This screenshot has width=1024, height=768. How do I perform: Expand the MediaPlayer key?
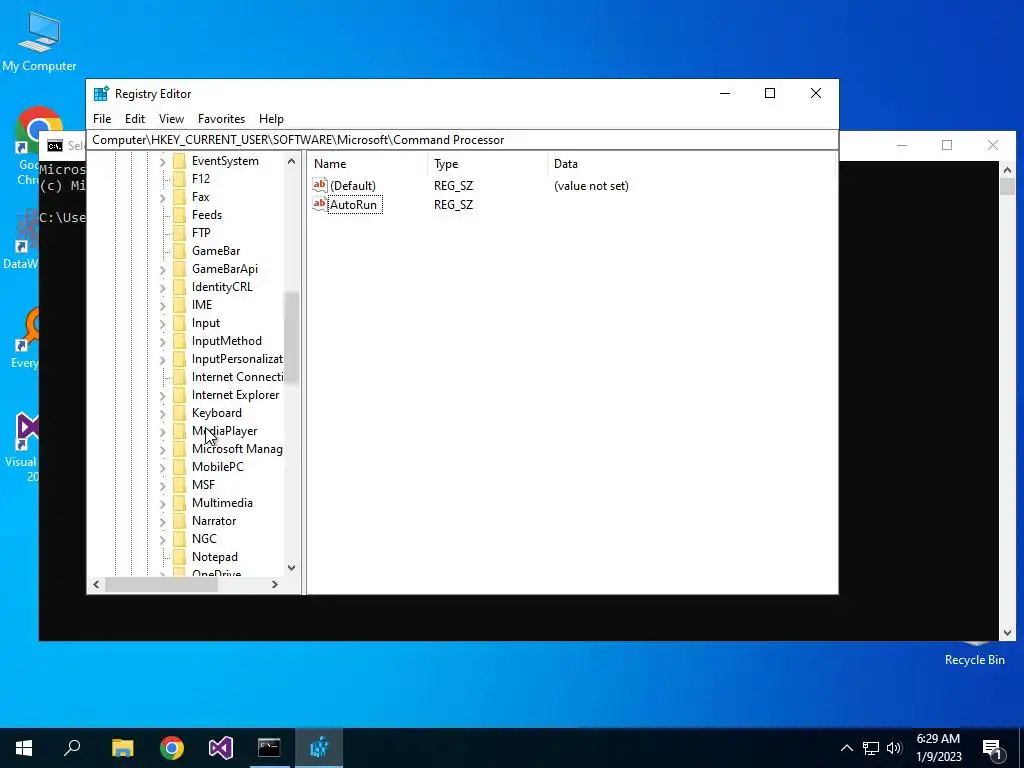163,431
